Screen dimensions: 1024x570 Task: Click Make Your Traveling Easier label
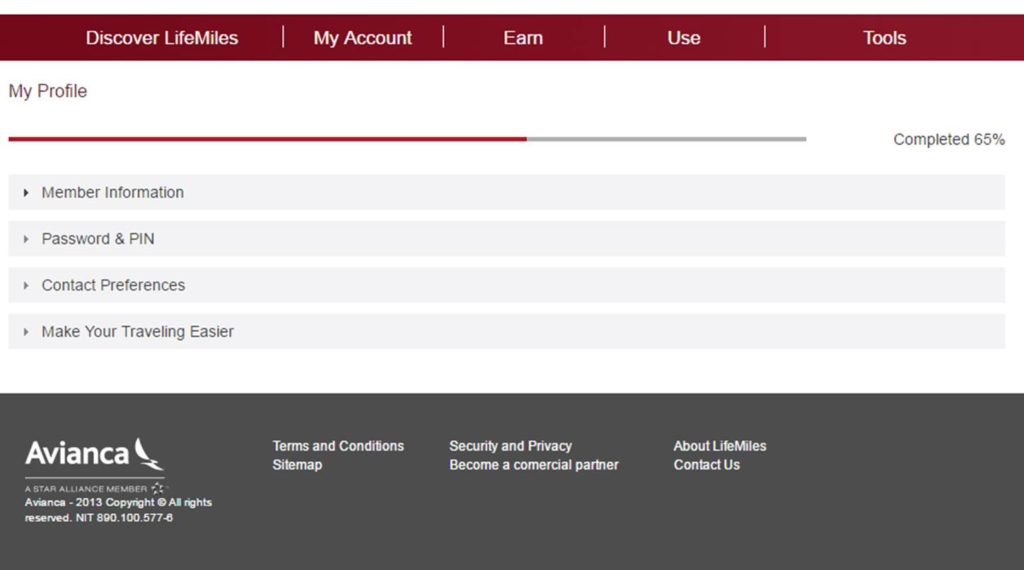[137, 332]
